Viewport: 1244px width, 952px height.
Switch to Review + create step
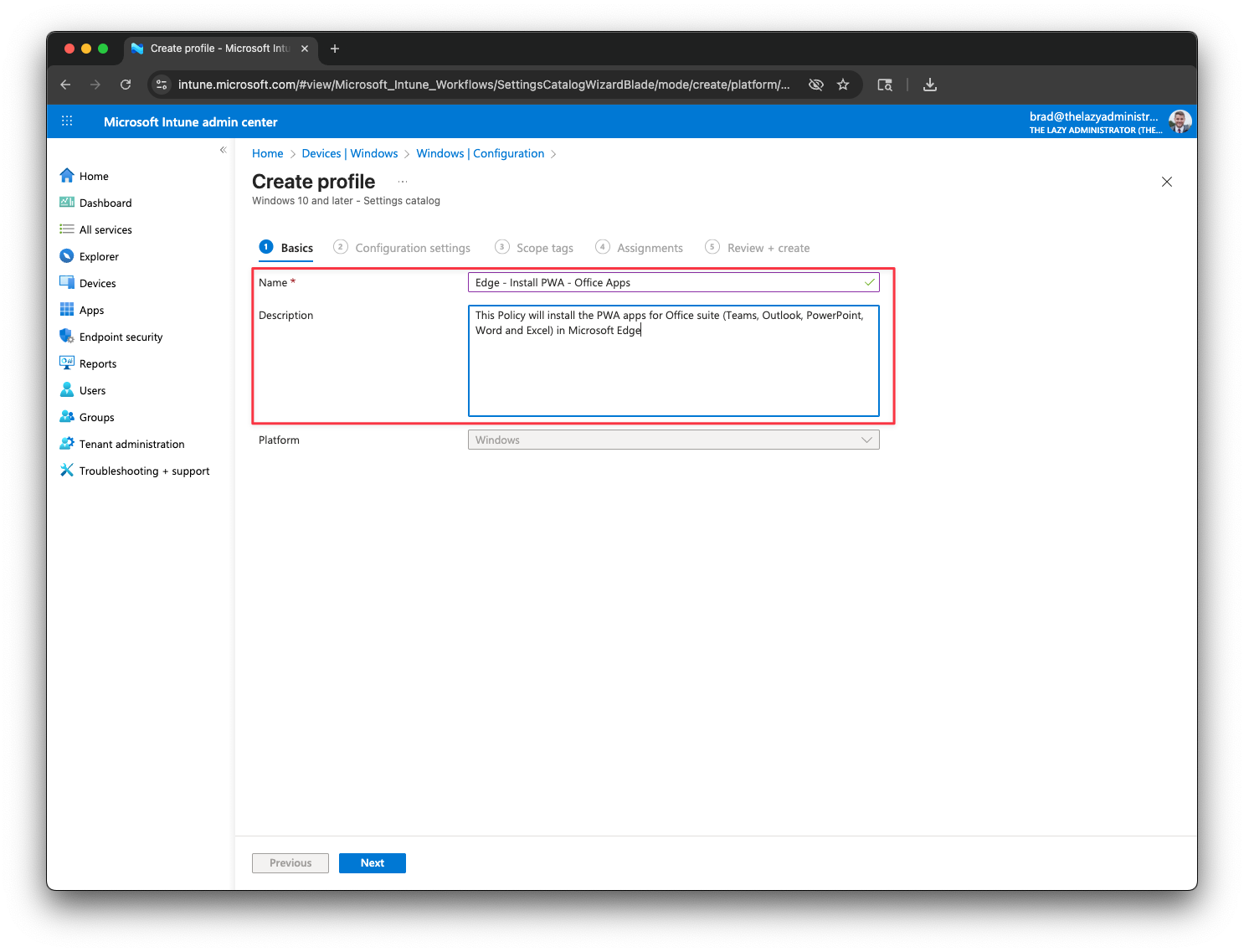[x=758, y=248]
